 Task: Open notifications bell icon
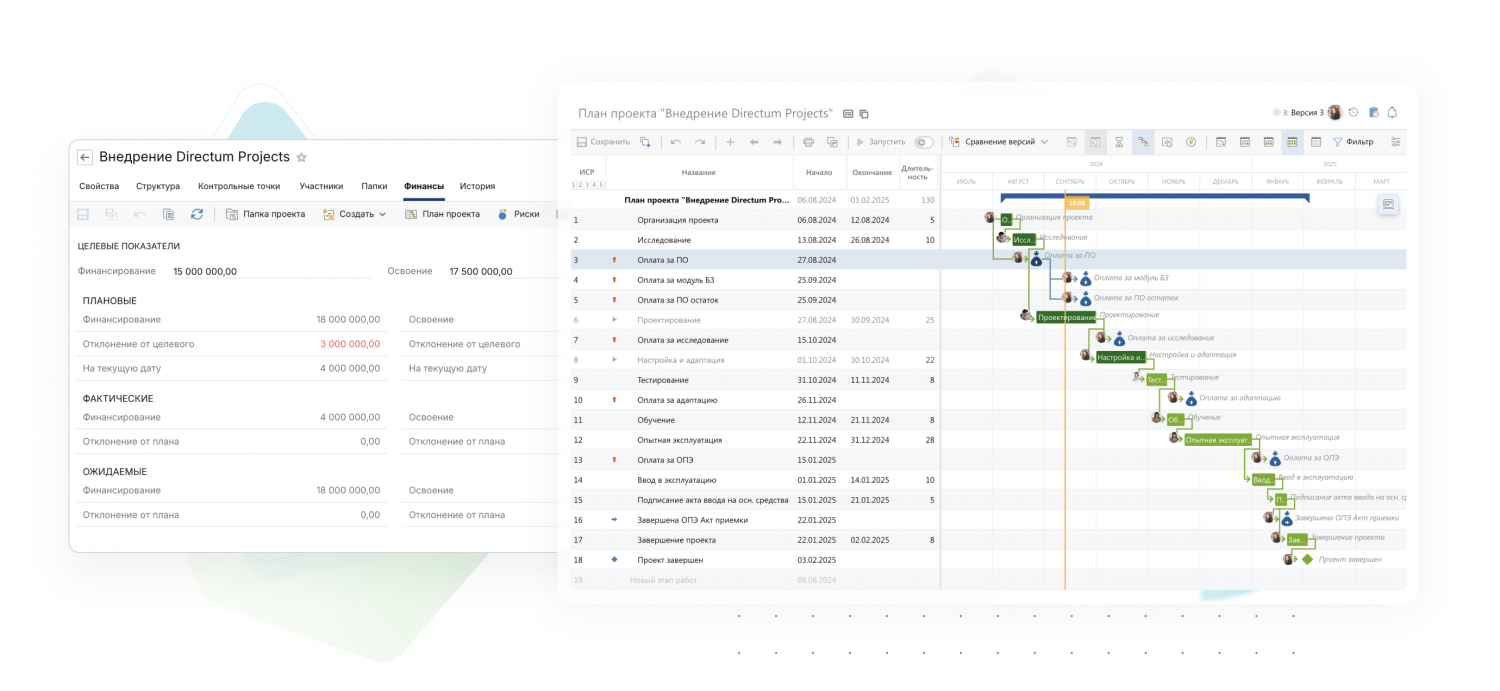coord(1391,113)
